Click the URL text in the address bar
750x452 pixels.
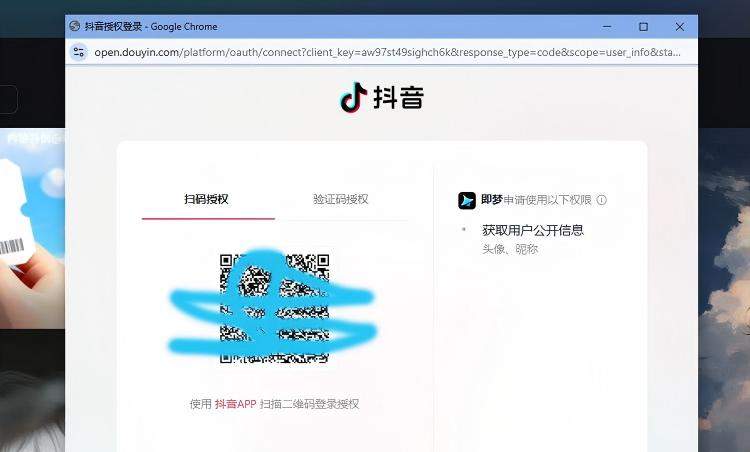[x=387, y=52]
